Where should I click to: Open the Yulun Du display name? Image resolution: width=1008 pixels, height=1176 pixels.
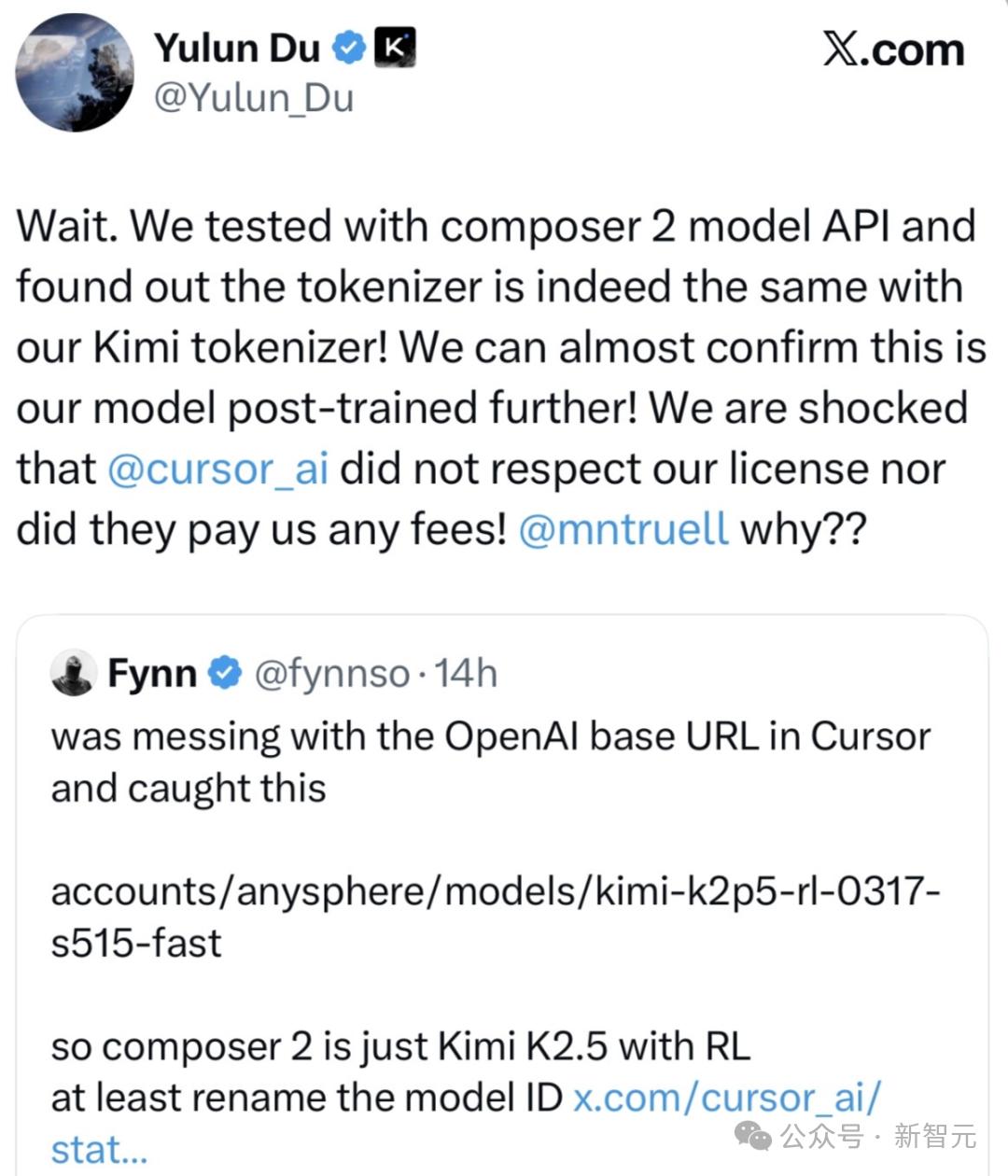[237, 48]
